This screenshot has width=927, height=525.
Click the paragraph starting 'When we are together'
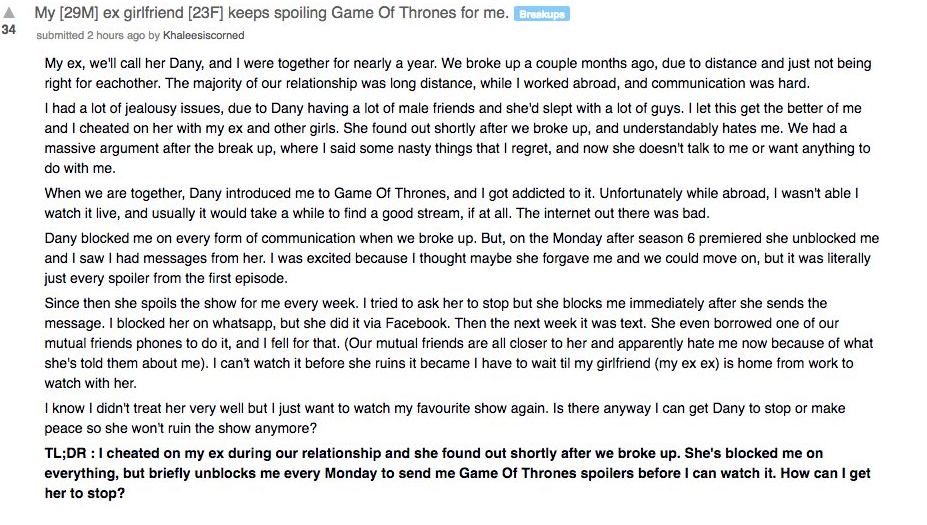point(452,203)
